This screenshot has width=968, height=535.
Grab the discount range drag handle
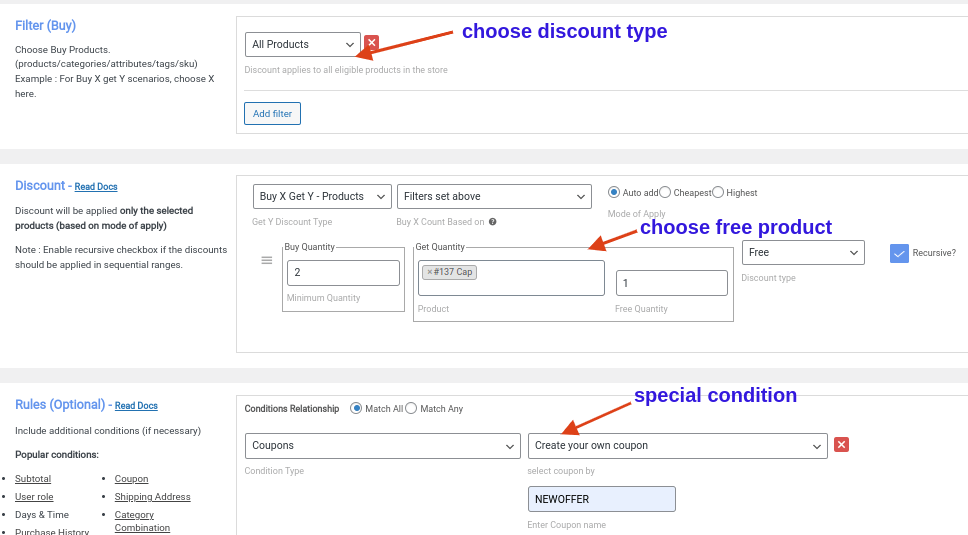click(x=267, y=260)
